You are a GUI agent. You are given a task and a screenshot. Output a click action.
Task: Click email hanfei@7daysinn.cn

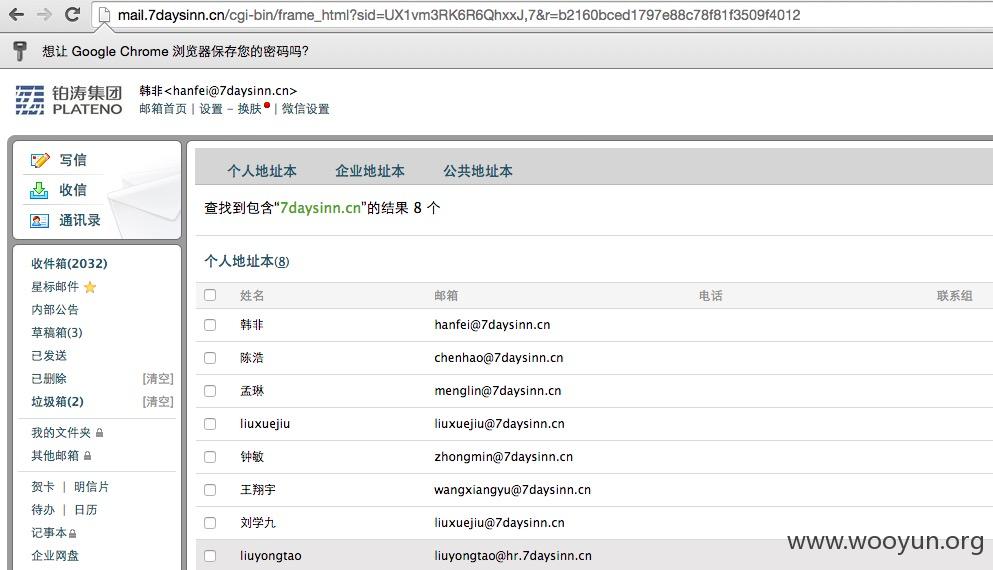point(492,325)
